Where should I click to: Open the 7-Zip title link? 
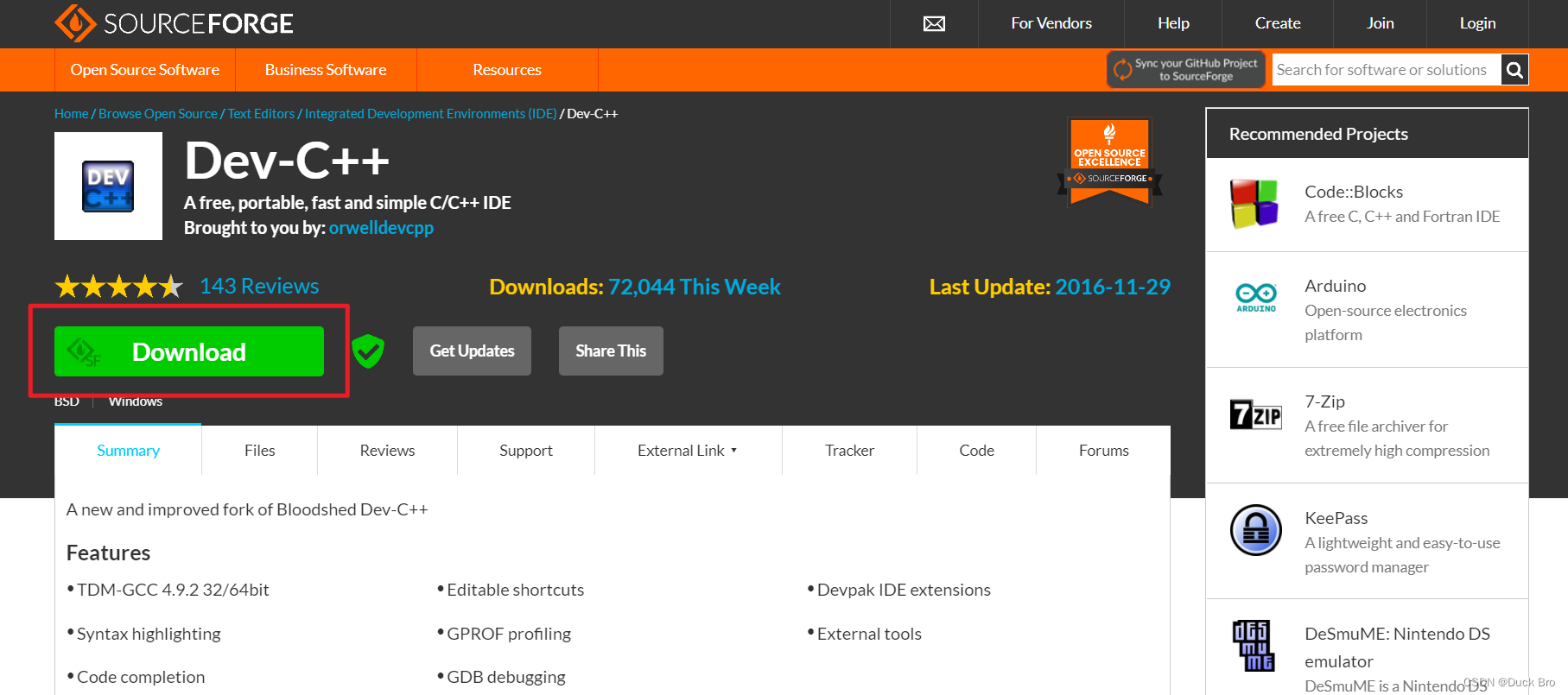tap(1324, 401)
